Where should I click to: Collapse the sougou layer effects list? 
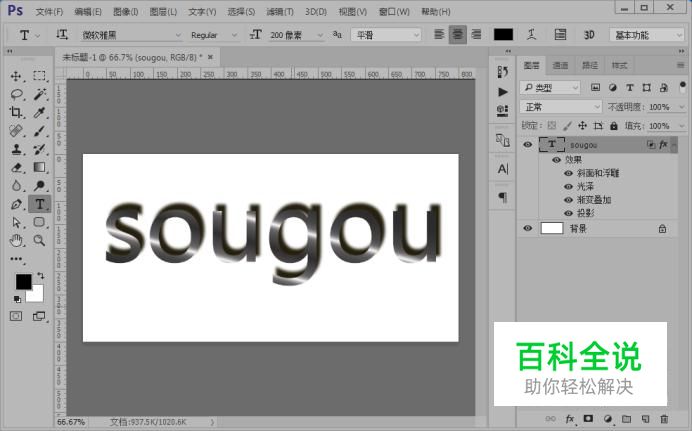tap(674, 145)
